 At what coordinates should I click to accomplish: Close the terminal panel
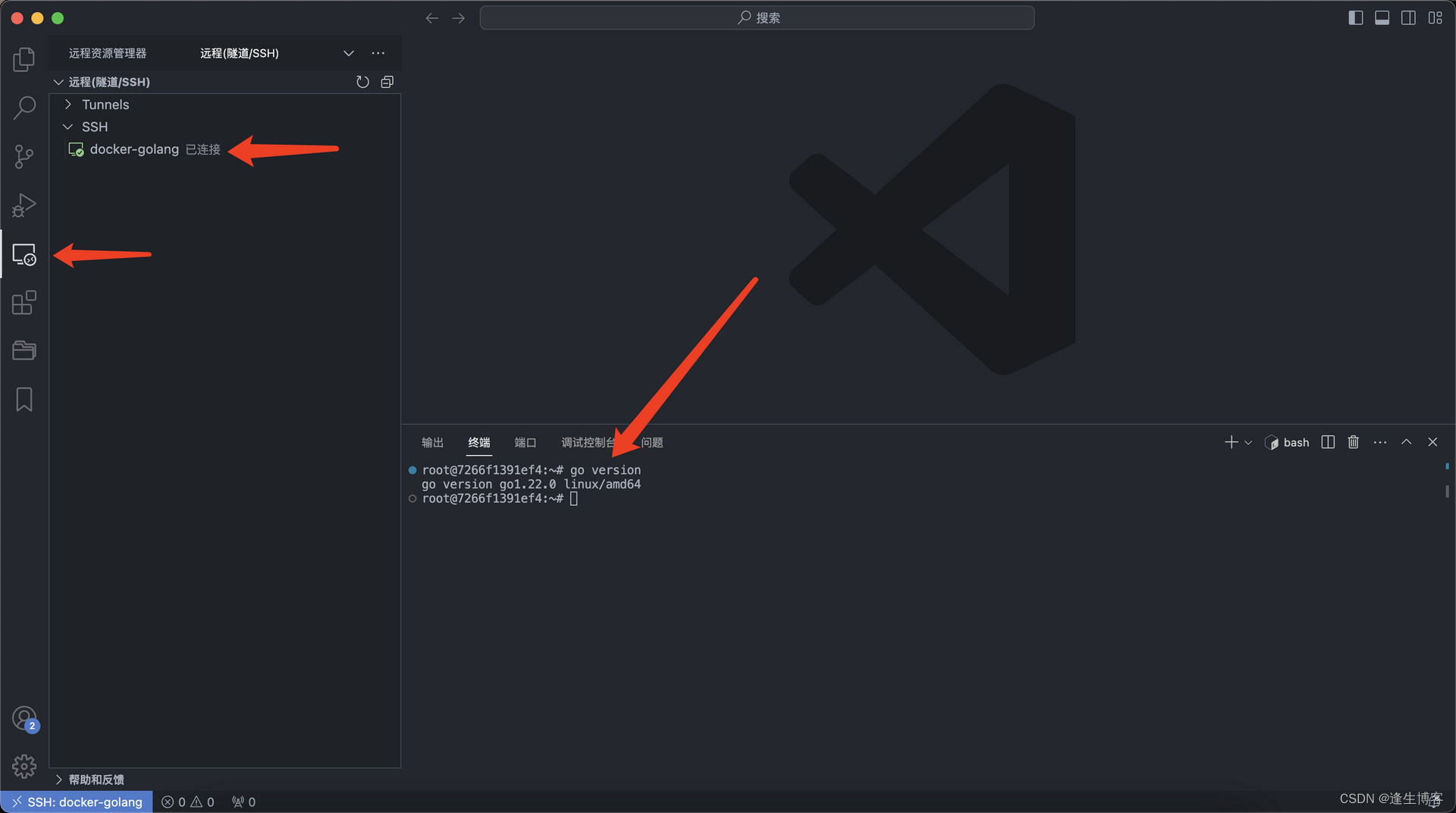pos(1432,442)
